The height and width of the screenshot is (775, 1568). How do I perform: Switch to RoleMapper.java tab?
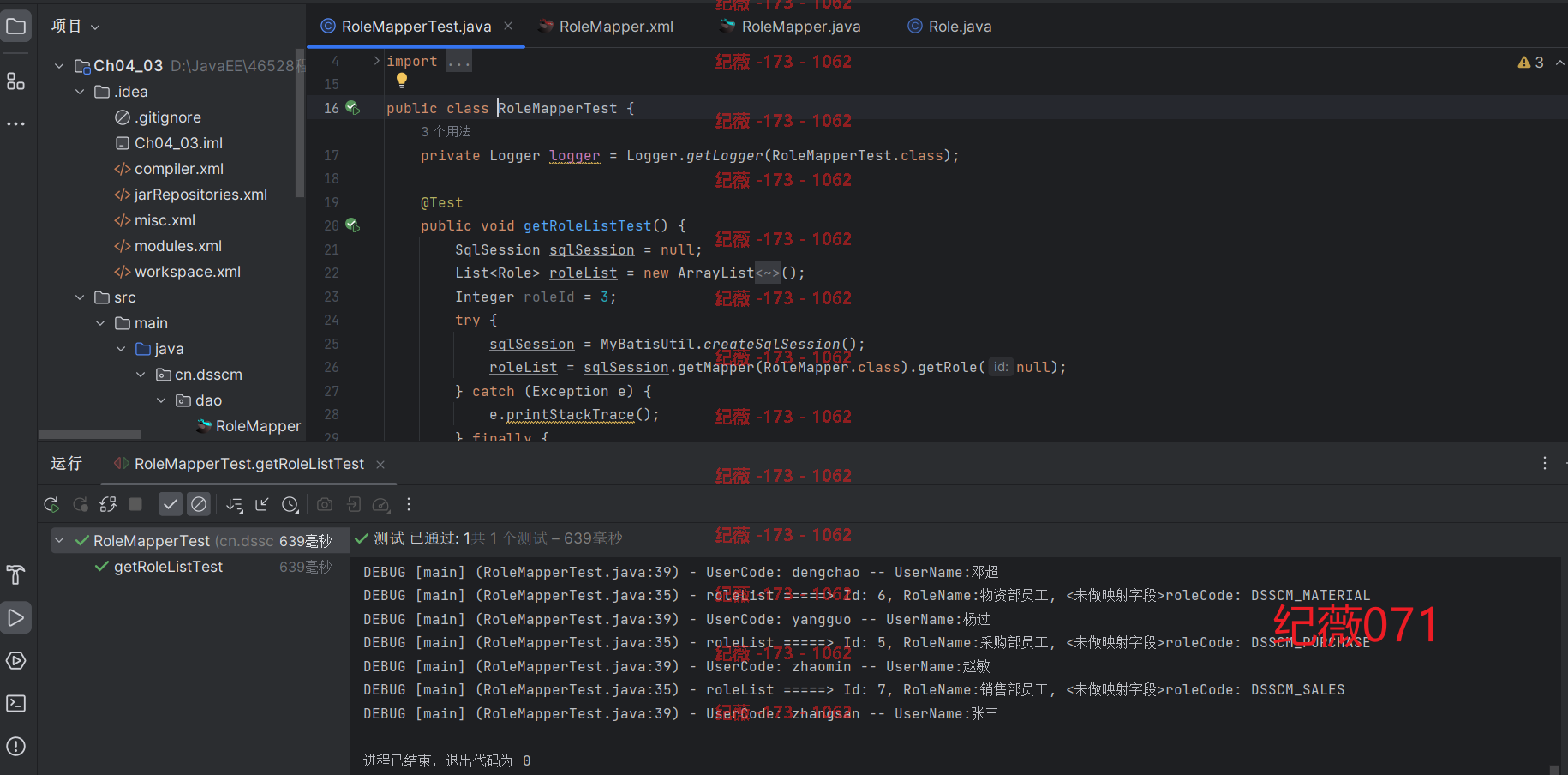coord(790,27)
